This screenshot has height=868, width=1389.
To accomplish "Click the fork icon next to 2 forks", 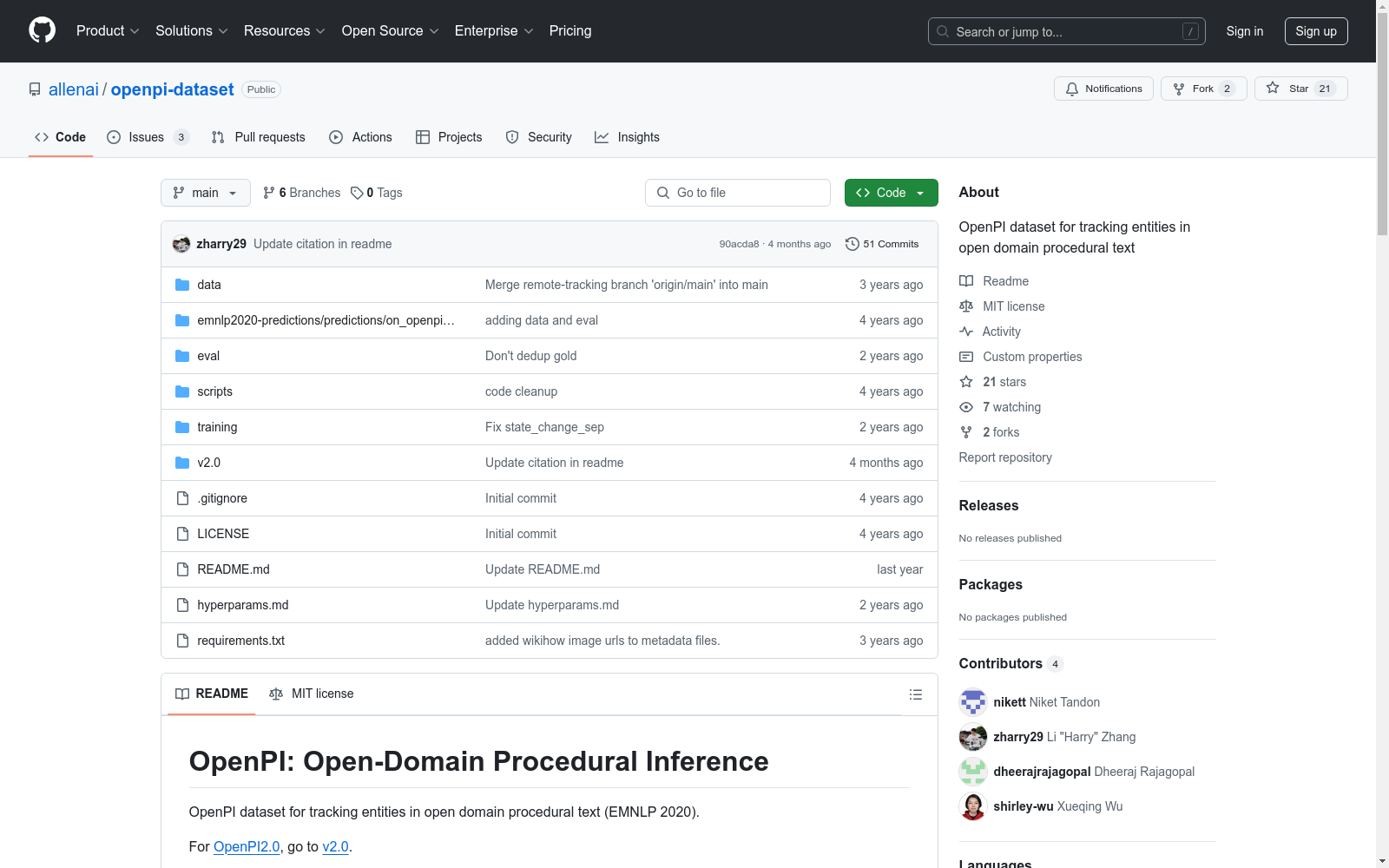I will point(966,432).
